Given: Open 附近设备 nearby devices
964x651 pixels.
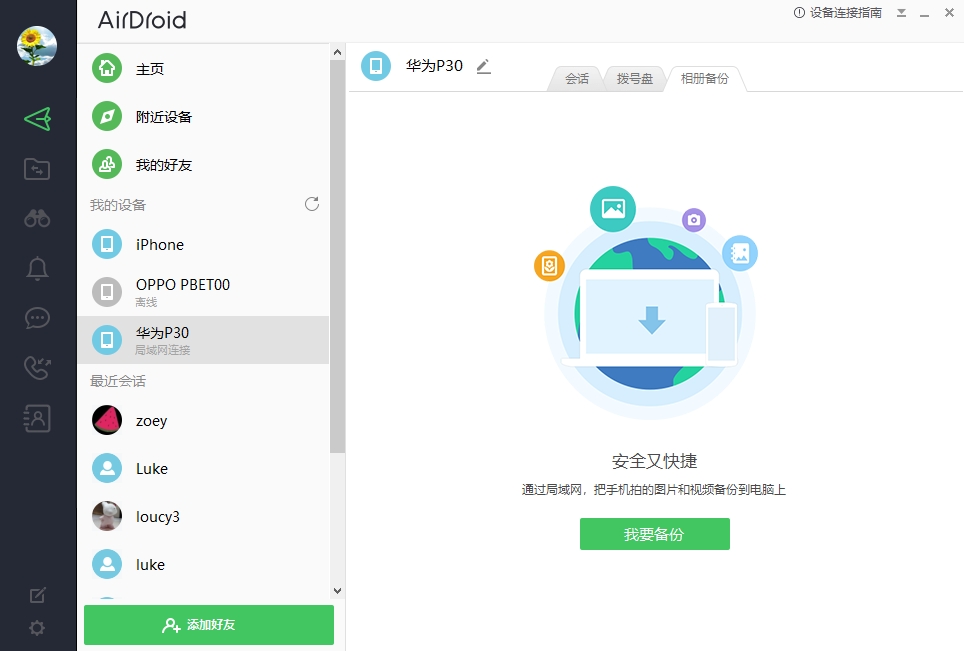Looking at the screenshot, I should (x=203, y=117).
